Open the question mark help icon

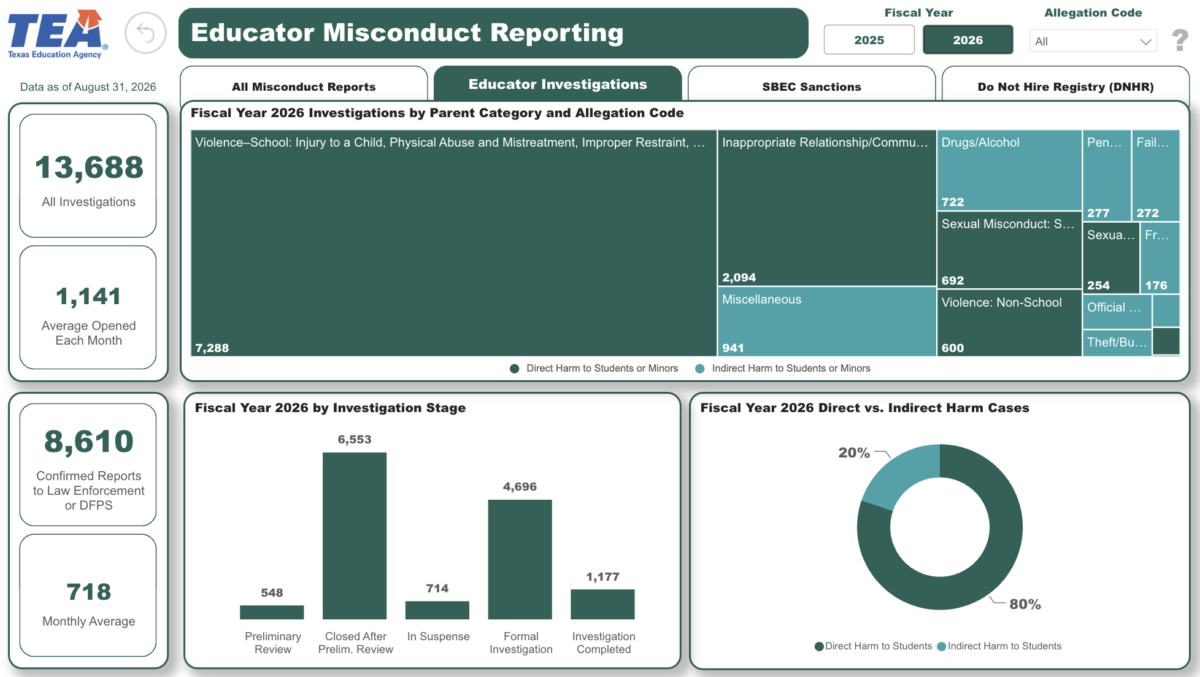[x=1180, y=40]
